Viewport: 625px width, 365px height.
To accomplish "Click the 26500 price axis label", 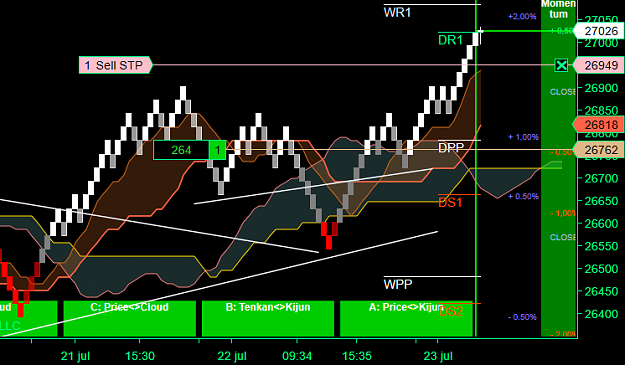I will pyautogui.click(x=601, y=269).
